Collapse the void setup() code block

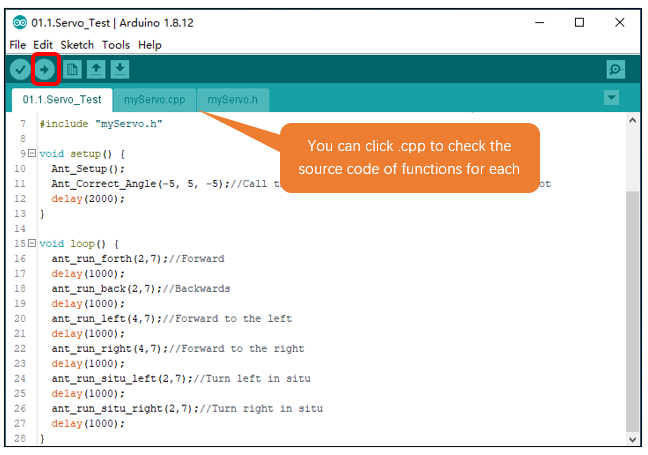coord(32,153)
